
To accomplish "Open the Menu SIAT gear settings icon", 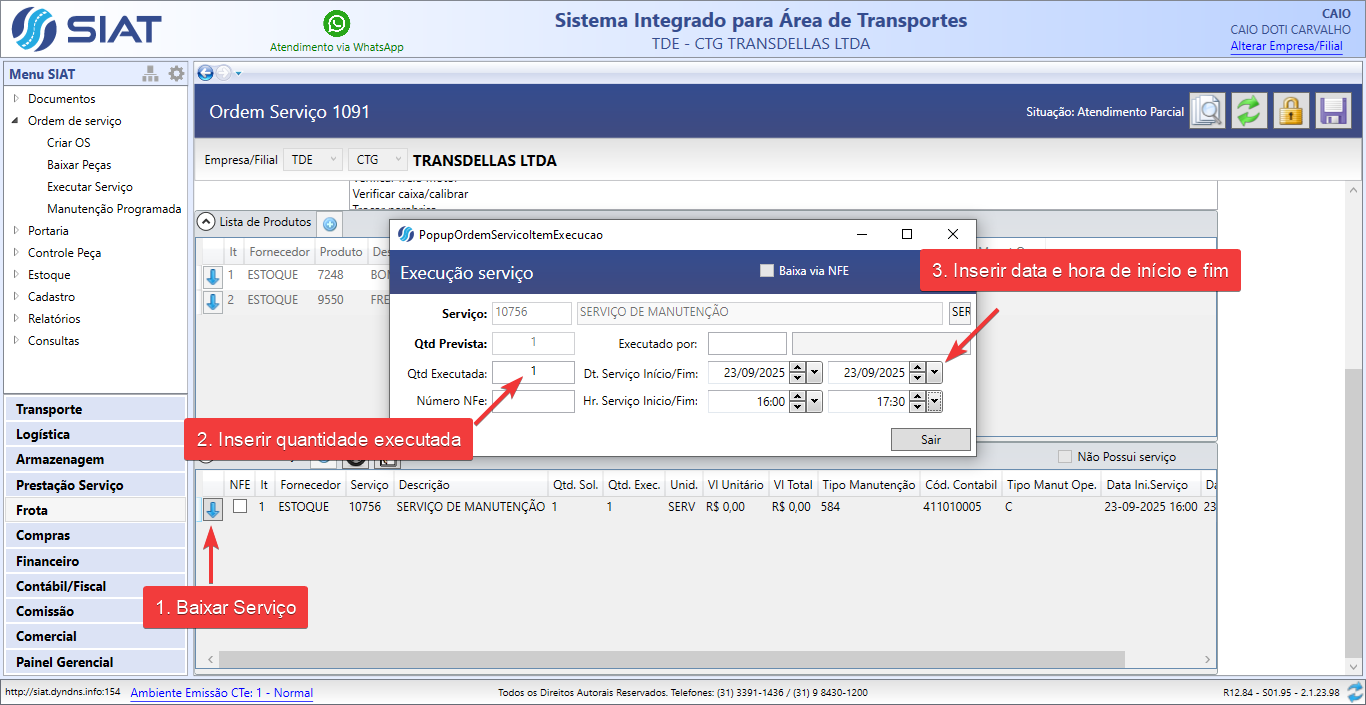I will coord(176,73).
